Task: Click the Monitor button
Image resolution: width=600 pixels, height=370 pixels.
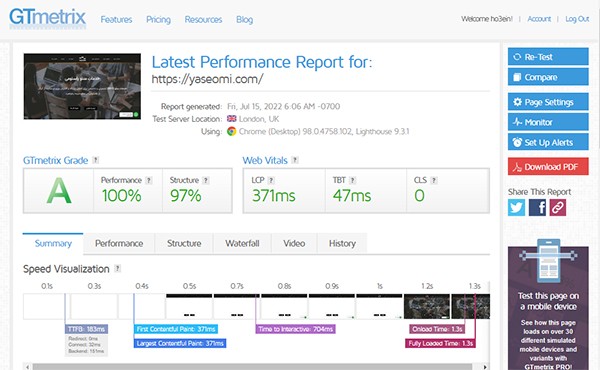Action: 548,122
